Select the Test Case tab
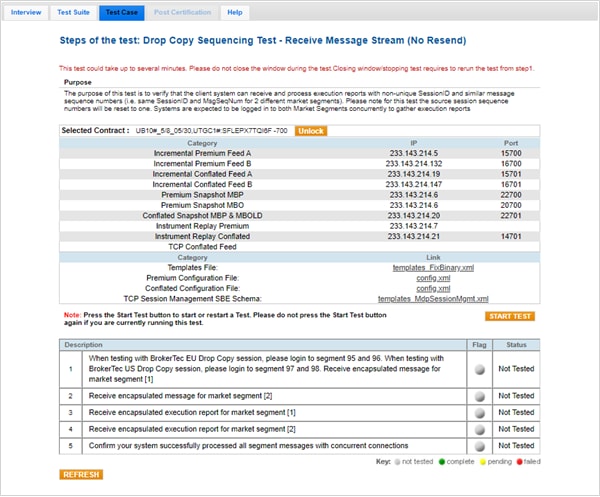Viewport: 600px width, 497px height. click(x=121, y=13)
